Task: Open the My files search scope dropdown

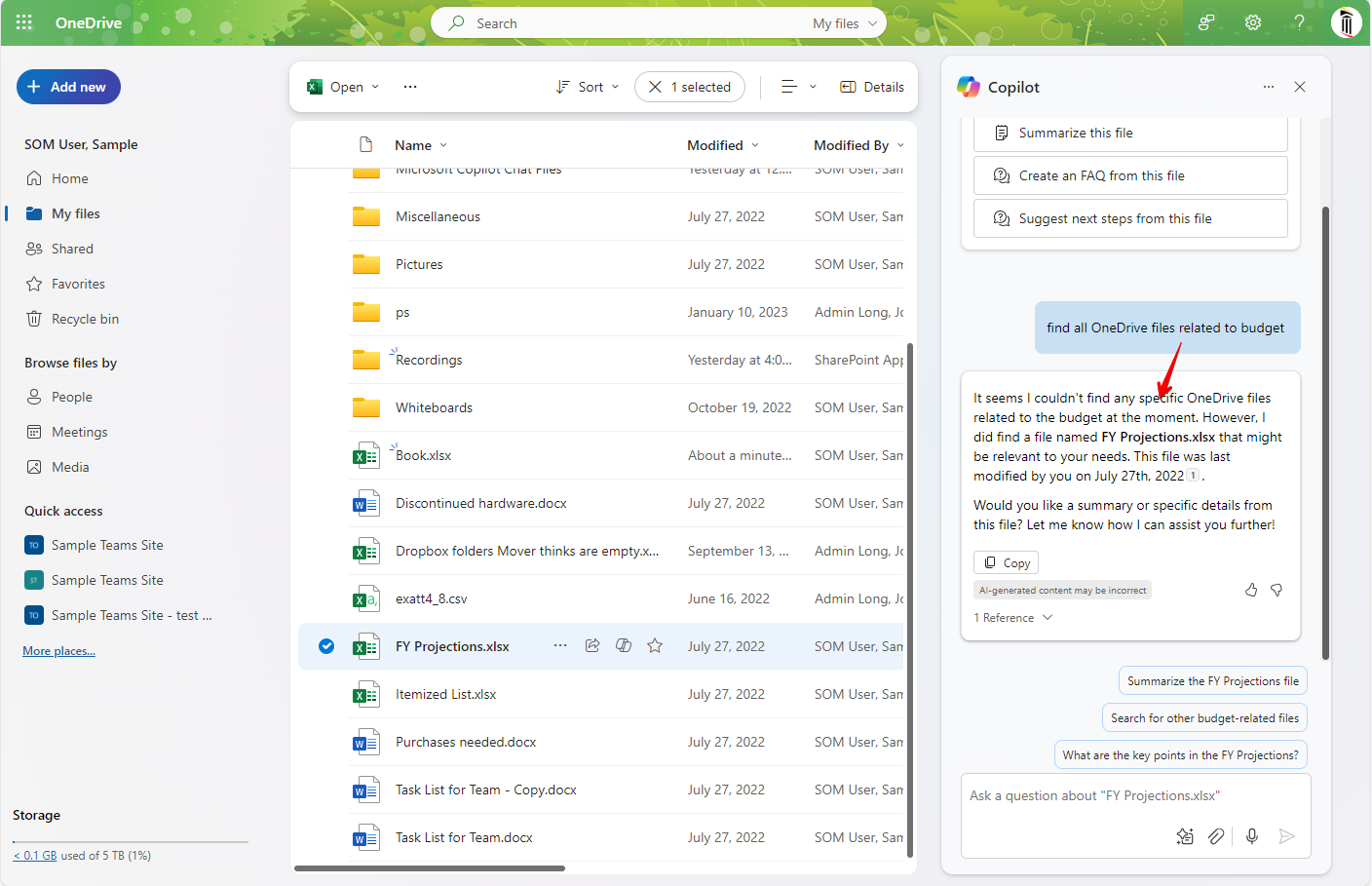Action: pyautogui.click(x=845, y=23)
